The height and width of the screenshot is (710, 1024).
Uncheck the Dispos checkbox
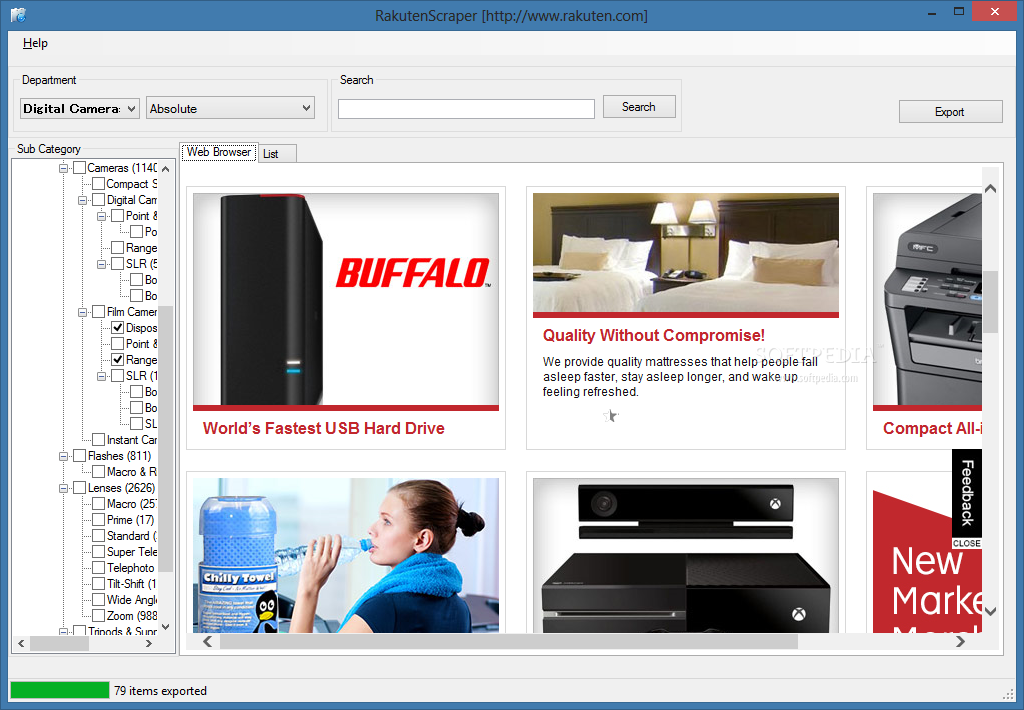pyautogui.click(x=118, y=328)
